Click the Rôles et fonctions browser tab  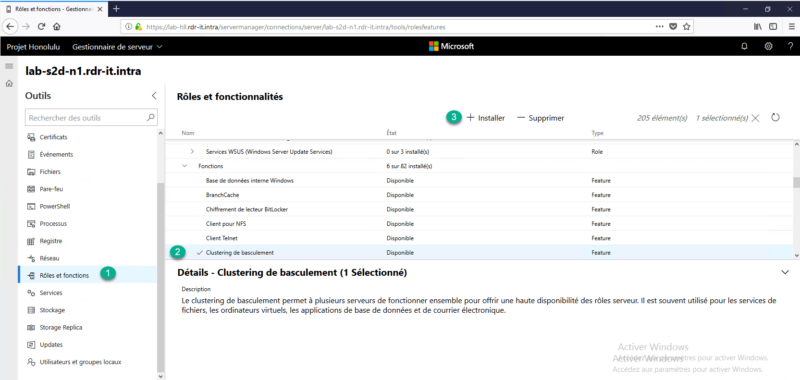55,9
